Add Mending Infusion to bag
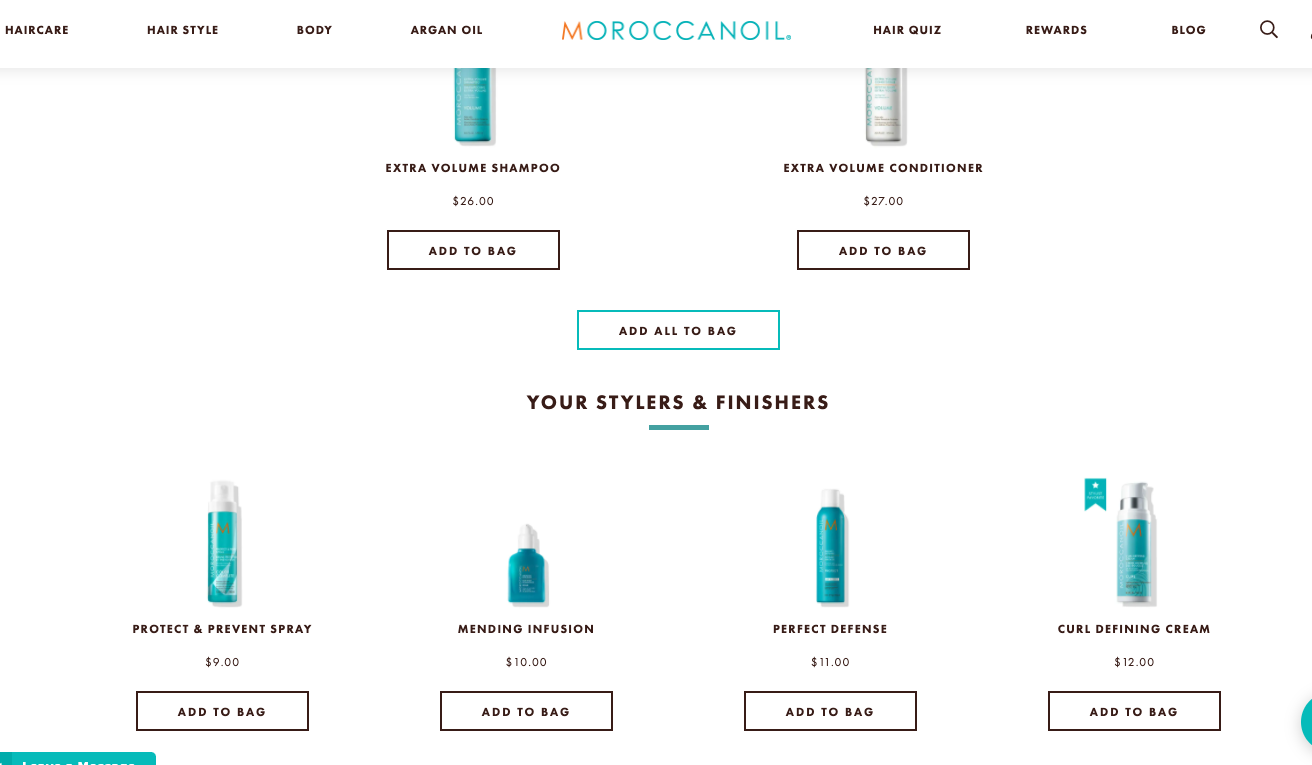The width and height of the screenshot is (1312, 765). pos(526,711)
